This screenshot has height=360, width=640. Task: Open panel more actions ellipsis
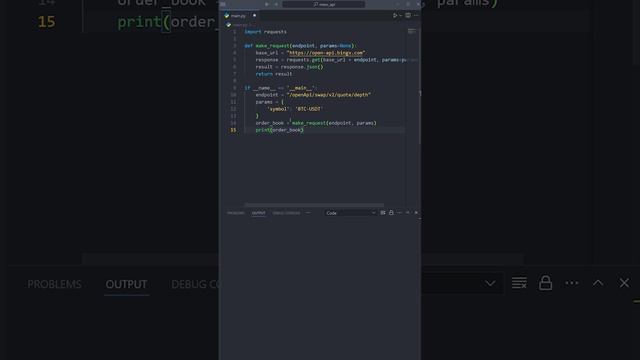tap(399, 213)
